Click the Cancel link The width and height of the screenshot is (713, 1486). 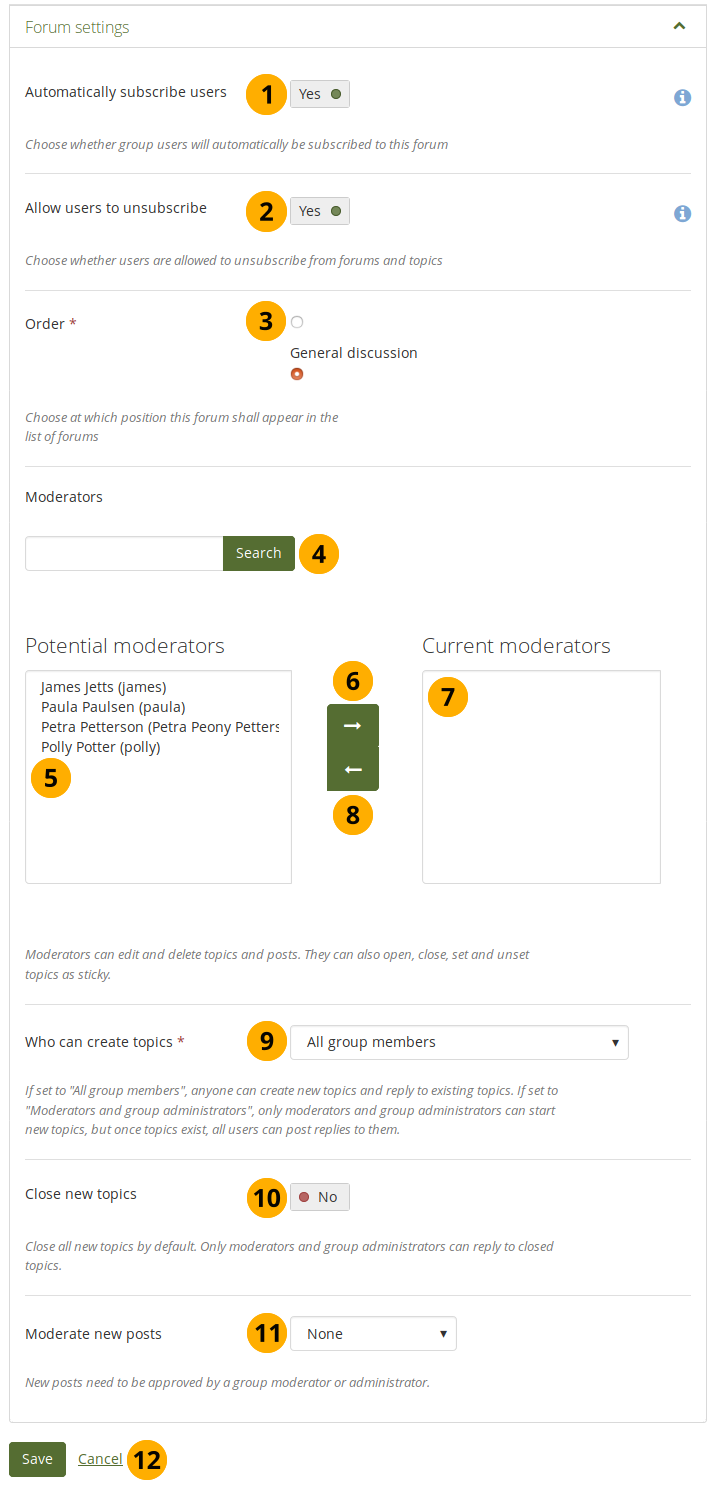tap(100, 1459)
